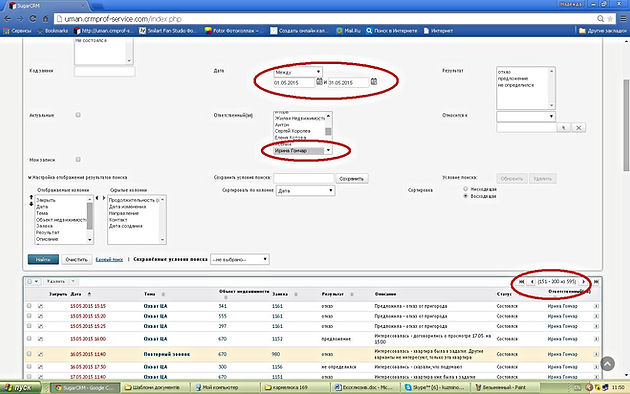Open the 'Сервисы' bookmarks bar item

[17, 31]
